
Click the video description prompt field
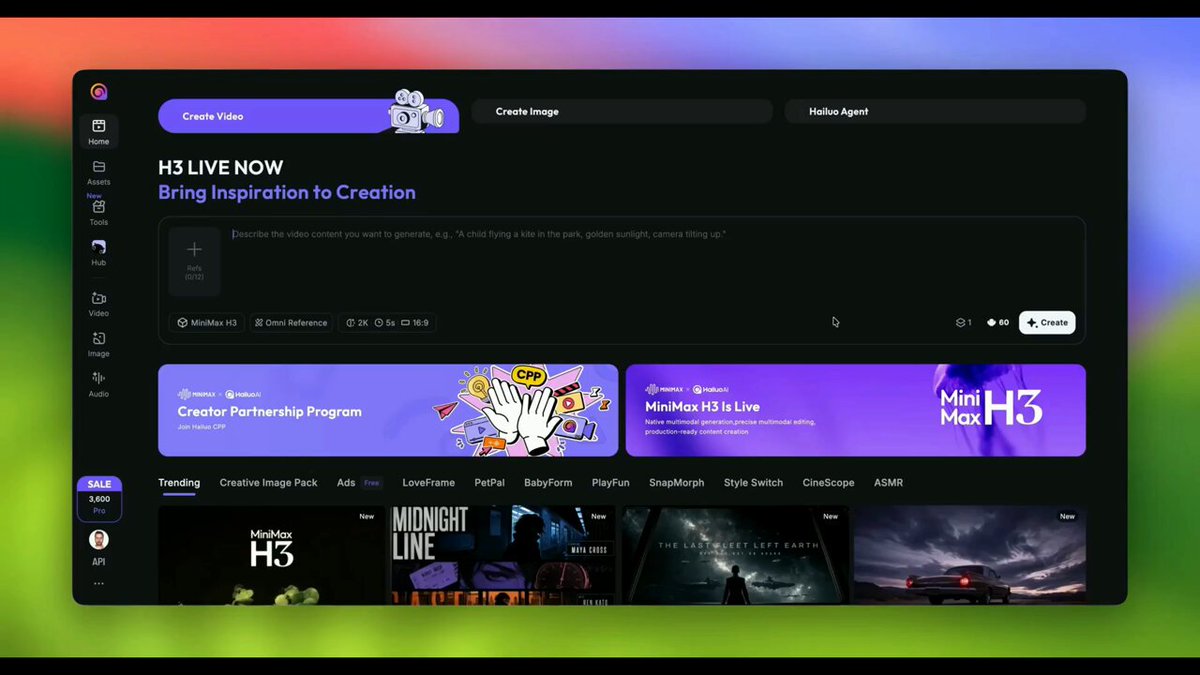pyautogui.click(x=652, y=262)
